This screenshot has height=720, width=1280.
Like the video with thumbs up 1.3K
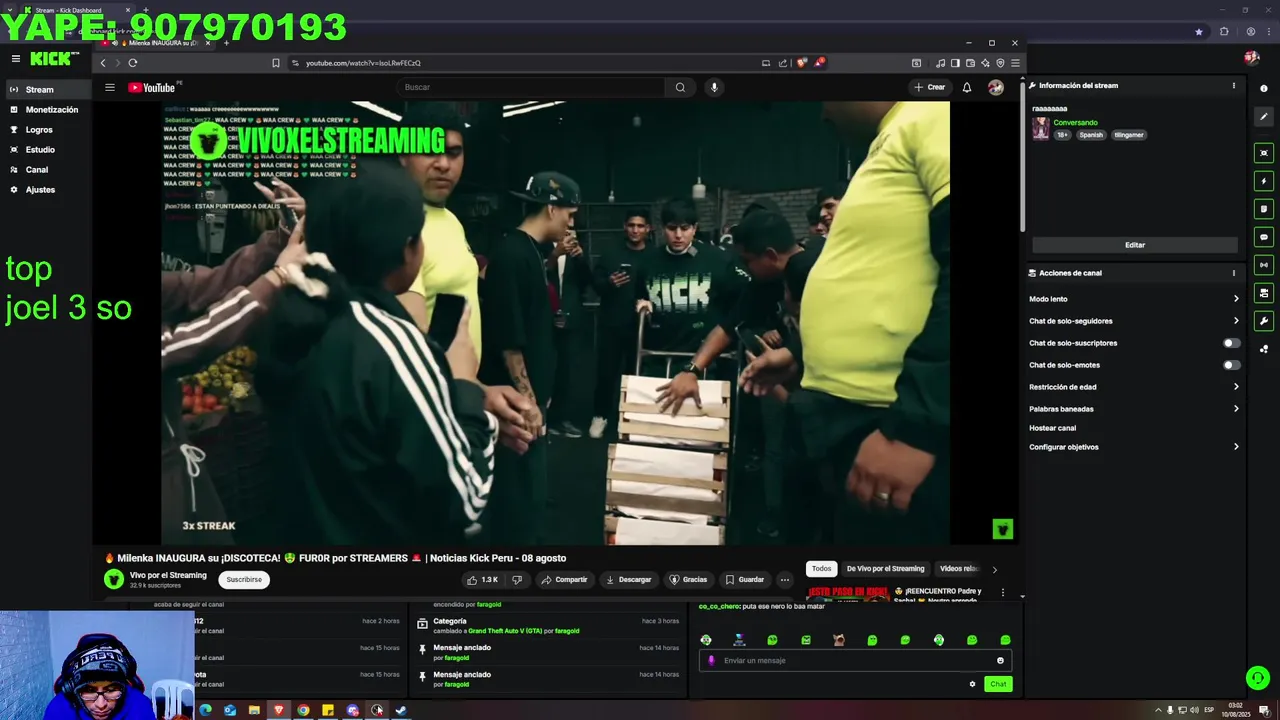click(482, 580)
